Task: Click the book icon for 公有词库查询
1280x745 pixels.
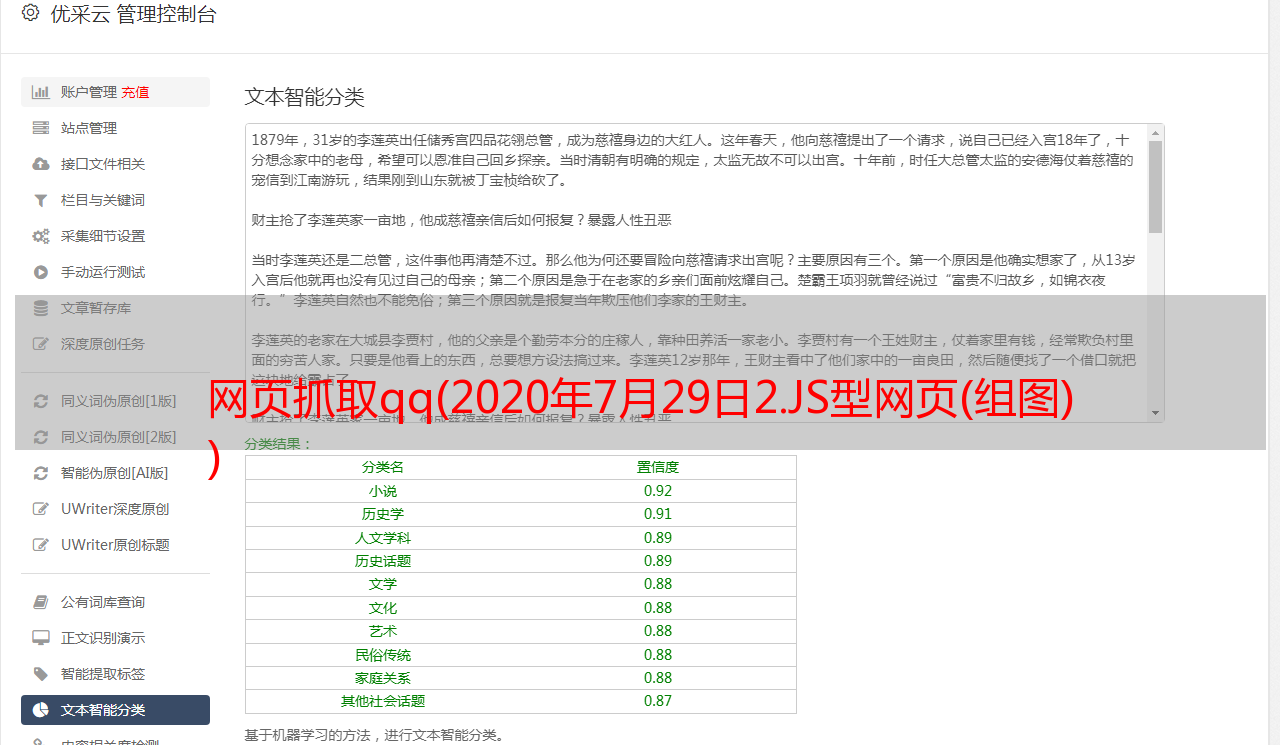Action: pos(41,602)
